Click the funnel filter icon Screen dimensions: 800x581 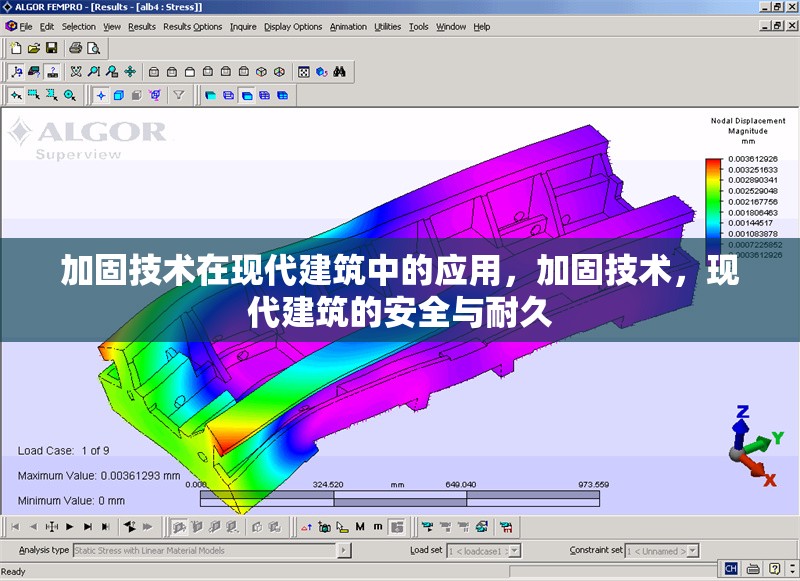(179, 95)
